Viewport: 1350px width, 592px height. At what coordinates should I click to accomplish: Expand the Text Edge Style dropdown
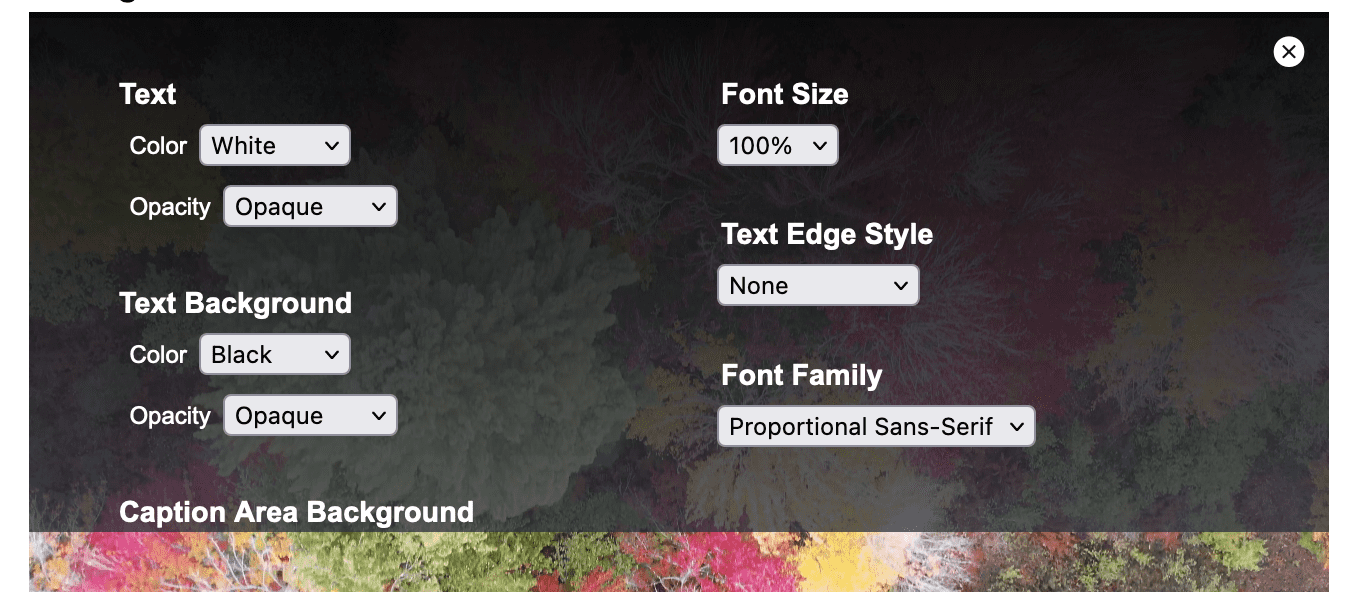(817, 286)
